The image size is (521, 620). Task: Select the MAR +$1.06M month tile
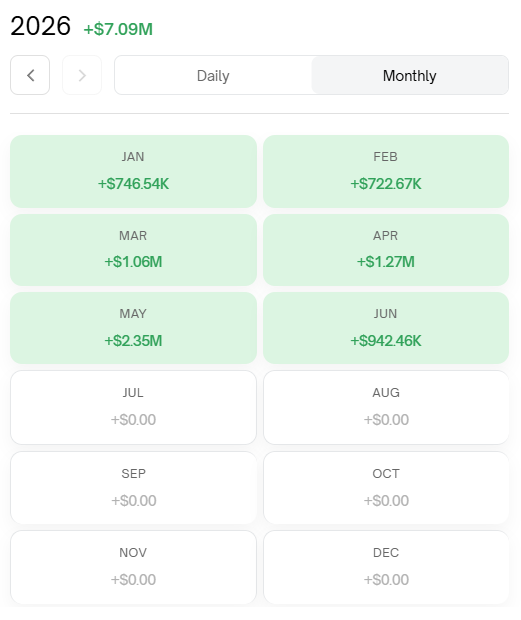133,250
